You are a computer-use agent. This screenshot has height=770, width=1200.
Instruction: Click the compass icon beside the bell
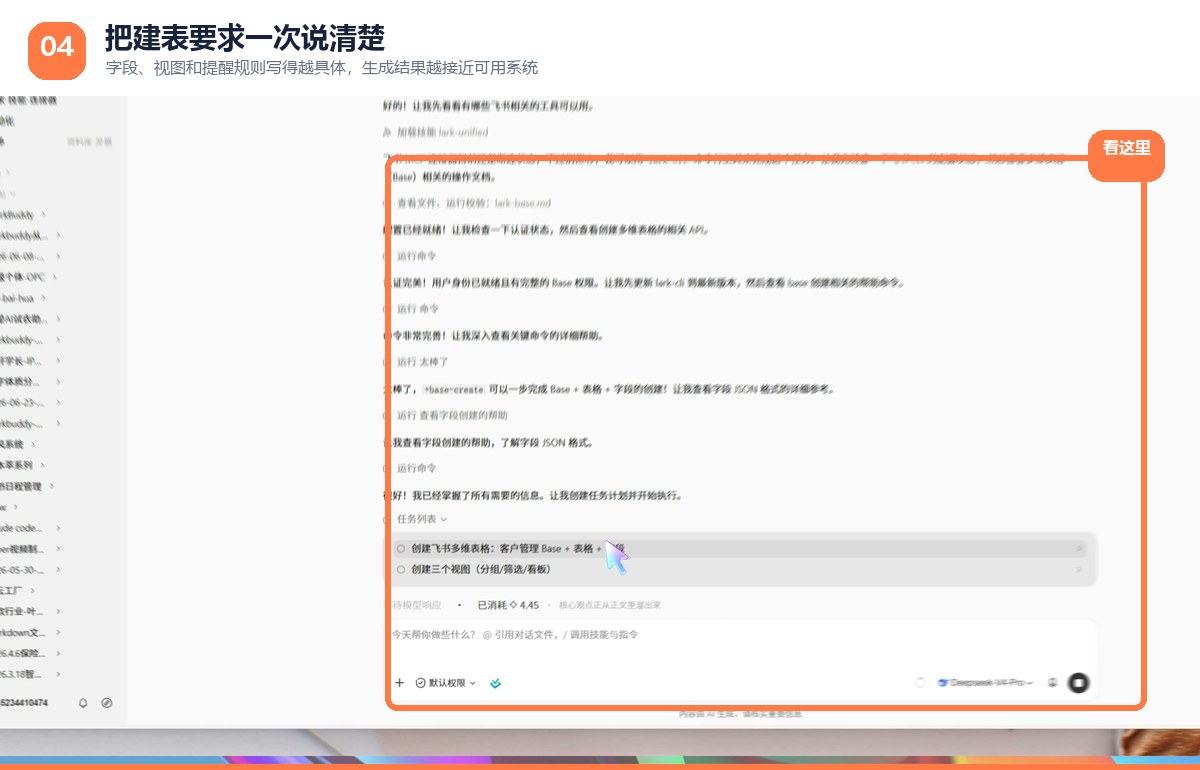coord(107,703)
